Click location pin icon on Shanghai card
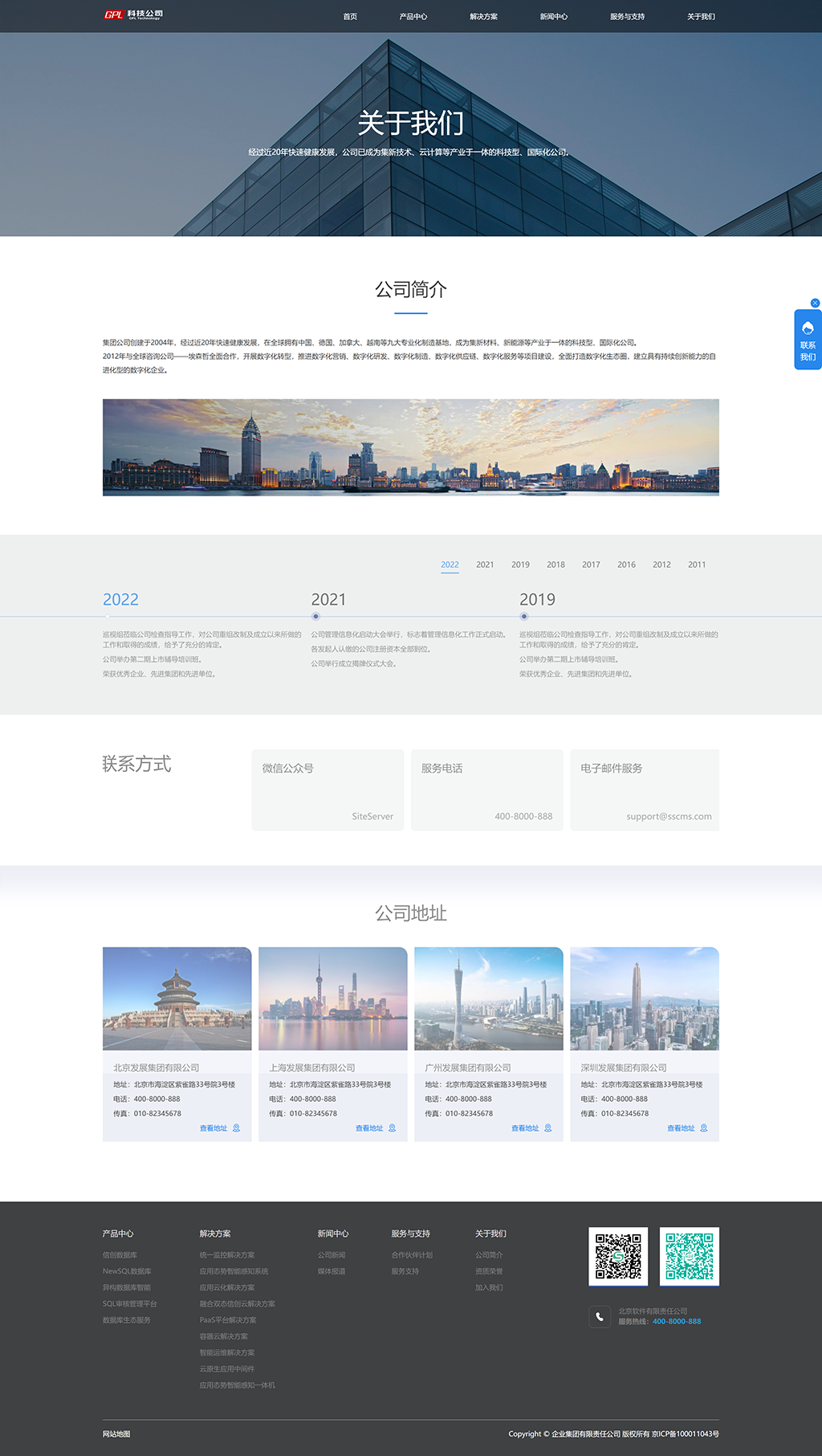The width and height of the screenshot is (822, 1456). (392, 1128)
